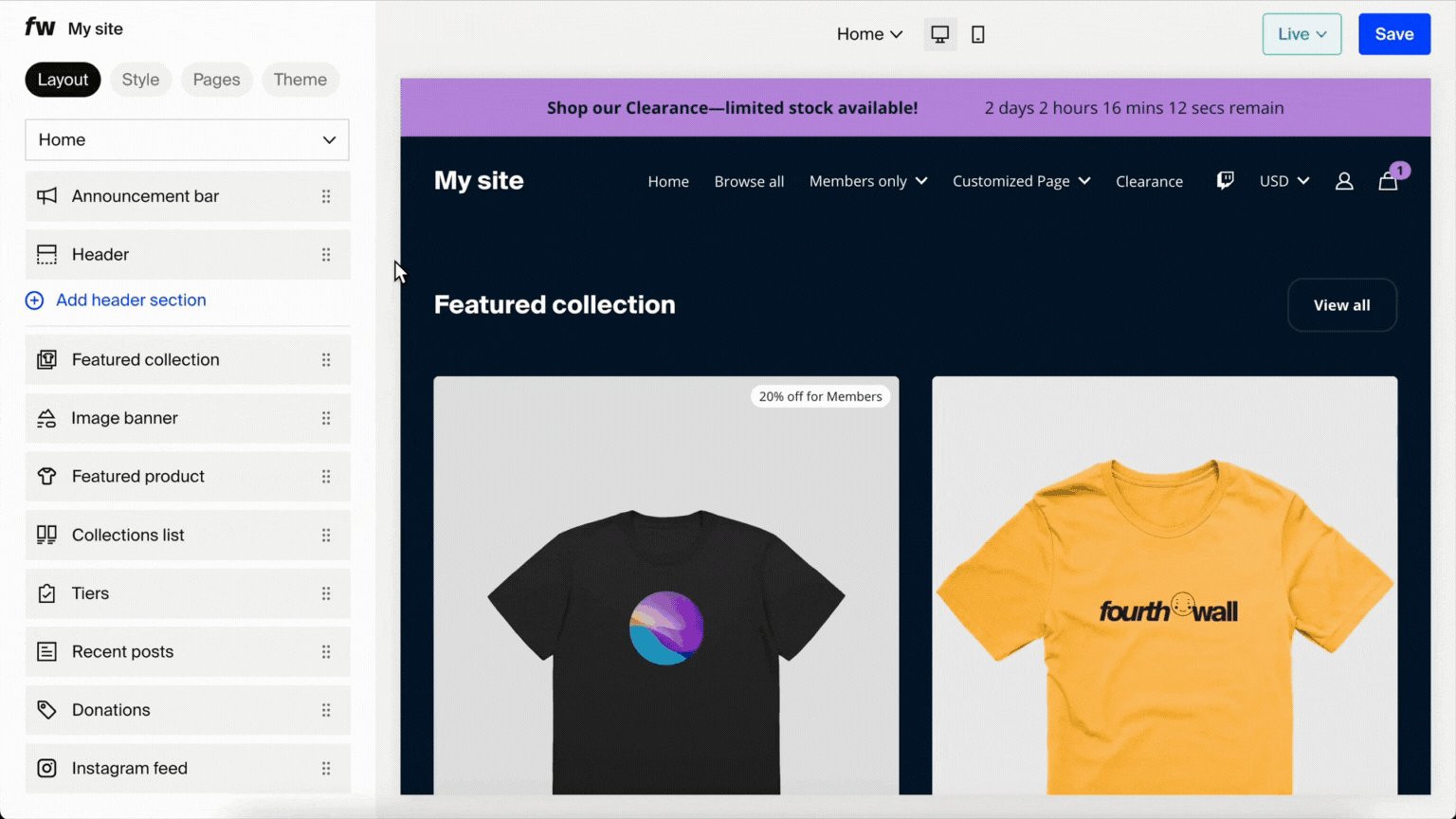Switch to desktop preview icon
This screenshot has height=819, width=1456.
(939, 34)
